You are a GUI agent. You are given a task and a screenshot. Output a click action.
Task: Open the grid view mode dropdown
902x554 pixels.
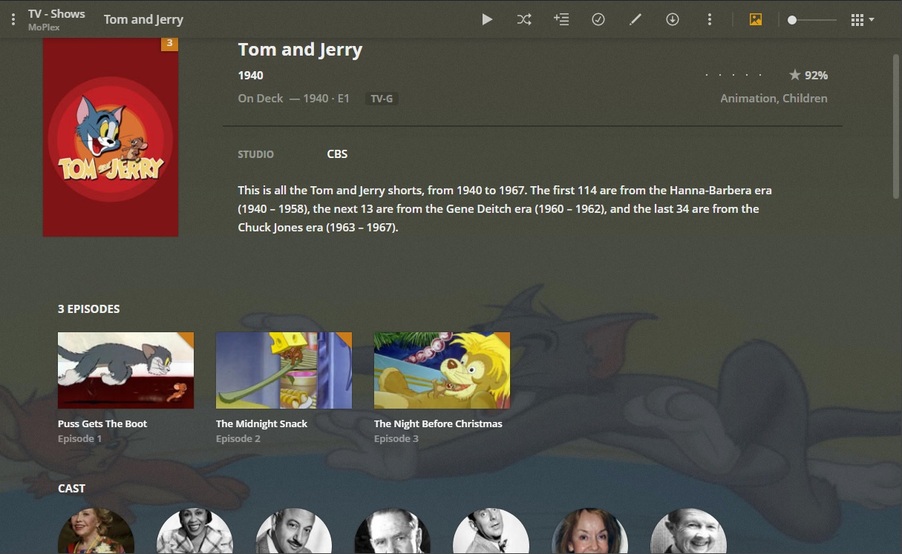(862, 20)
